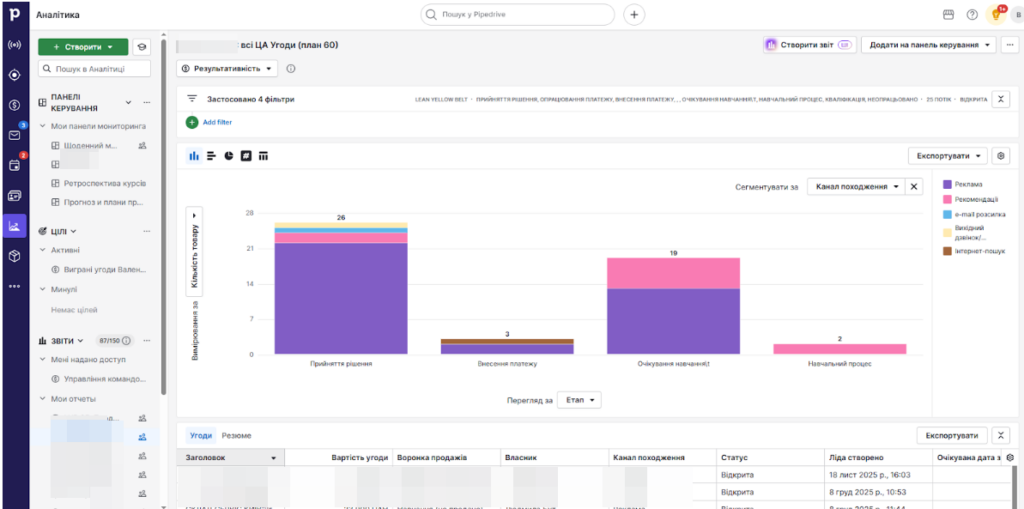The image size is (1024, 509).
Task: Switch to scorecard number view
Action: (x=246, y=156)
